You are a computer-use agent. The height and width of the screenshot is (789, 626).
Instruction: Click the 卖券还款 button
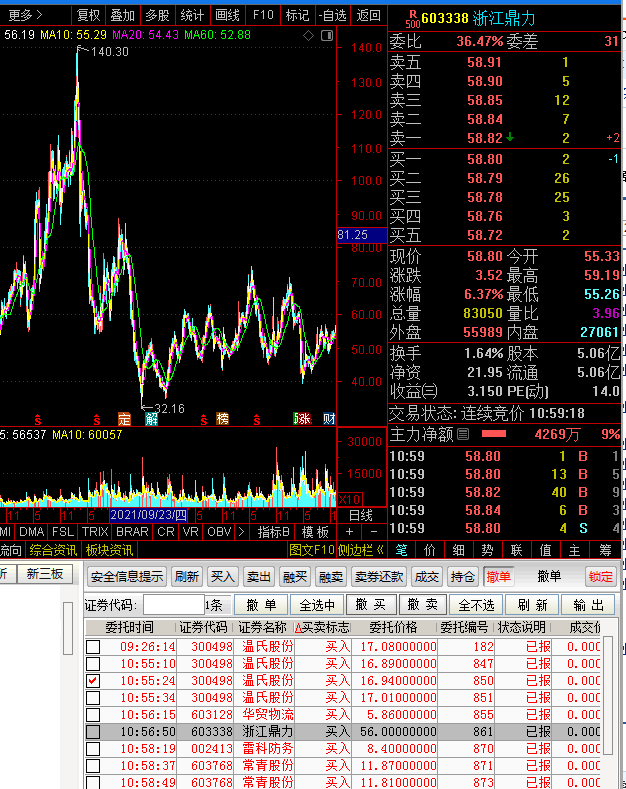pyautogui.click(x=379, y=577)
